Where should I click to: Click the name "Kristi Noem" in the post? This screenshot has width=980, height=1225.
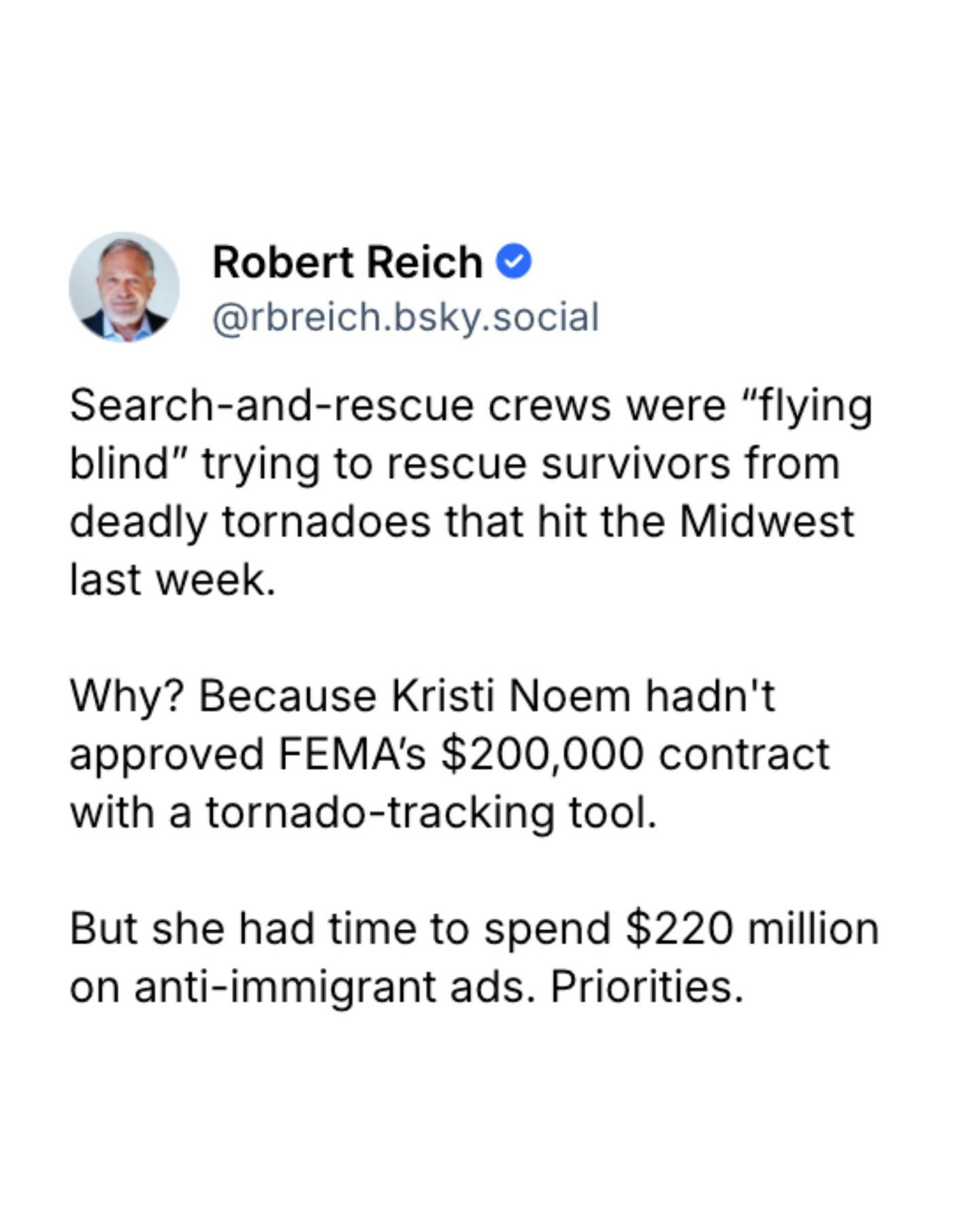(510, 696)
